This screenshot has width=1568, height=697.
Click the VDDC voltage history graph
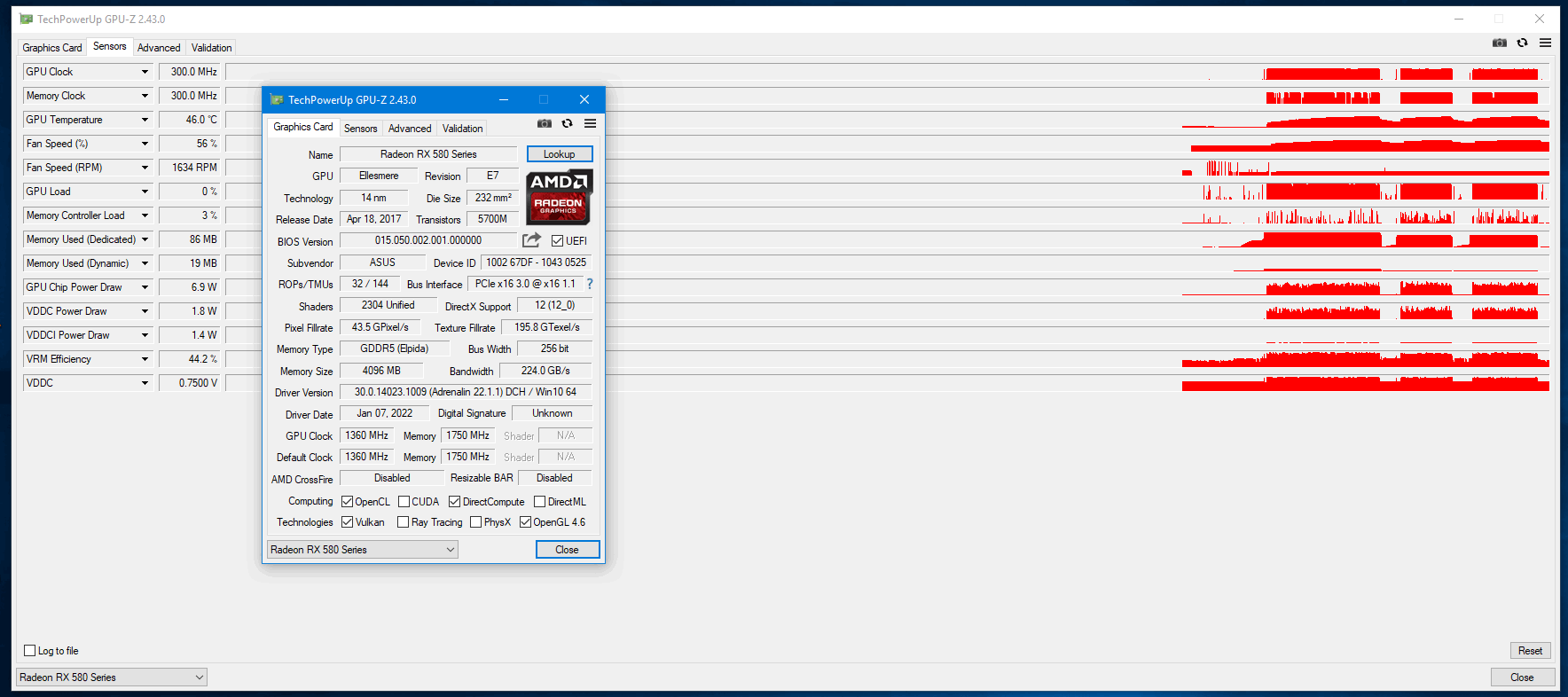[x=887, y=383]
